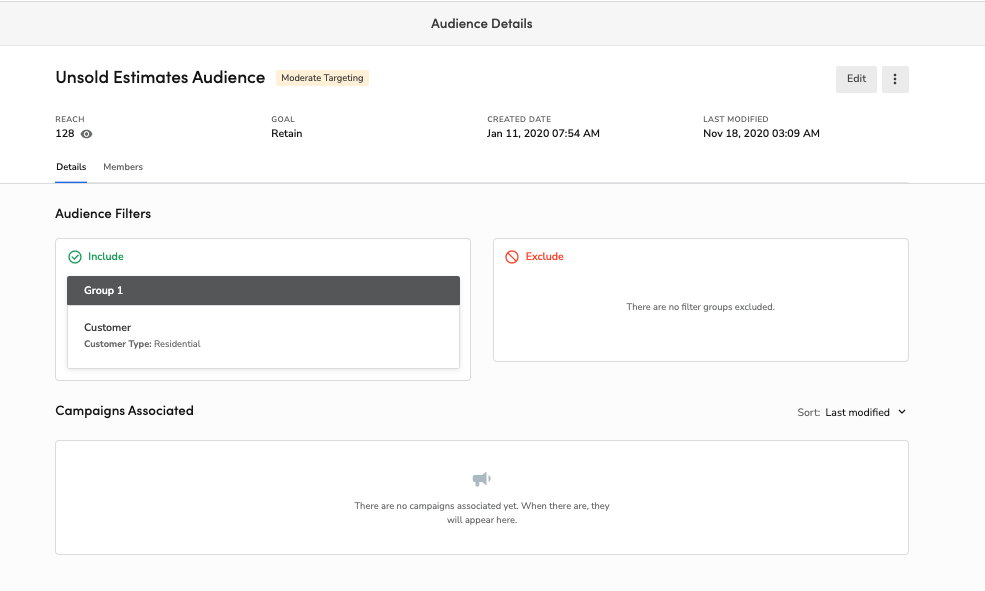The height and width of the screenshot is (591, 985).
Task: Click the Reach count 128
Action: (64, 133)
